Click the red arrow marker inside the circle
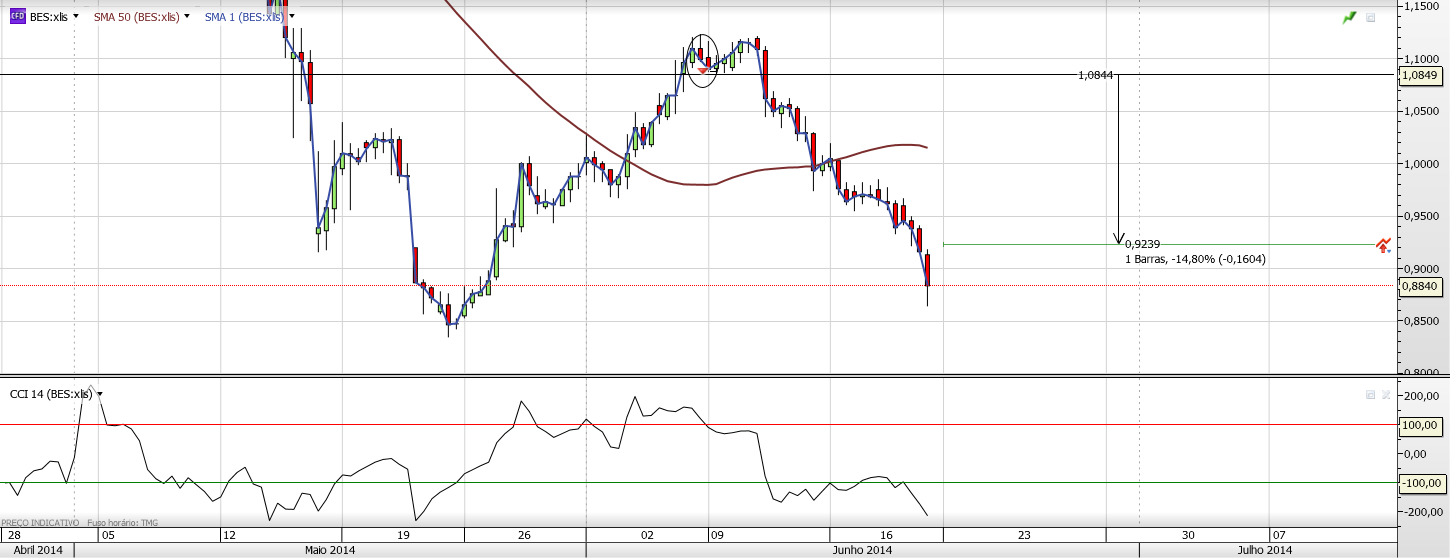Screen dimensions: 1450x558 pos(703,70)
